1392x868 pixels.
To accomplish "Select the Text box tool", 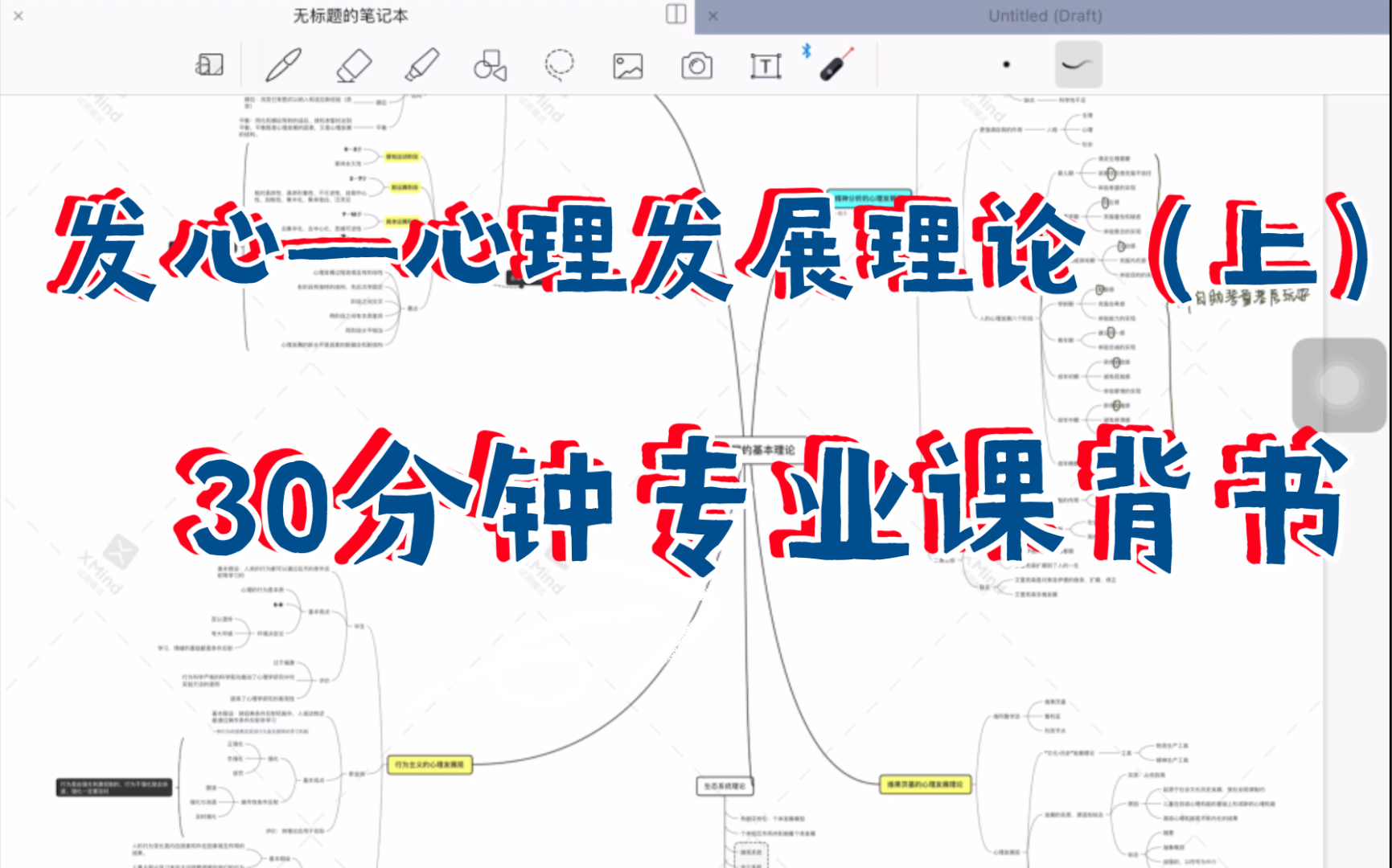I will click(766, 66).
